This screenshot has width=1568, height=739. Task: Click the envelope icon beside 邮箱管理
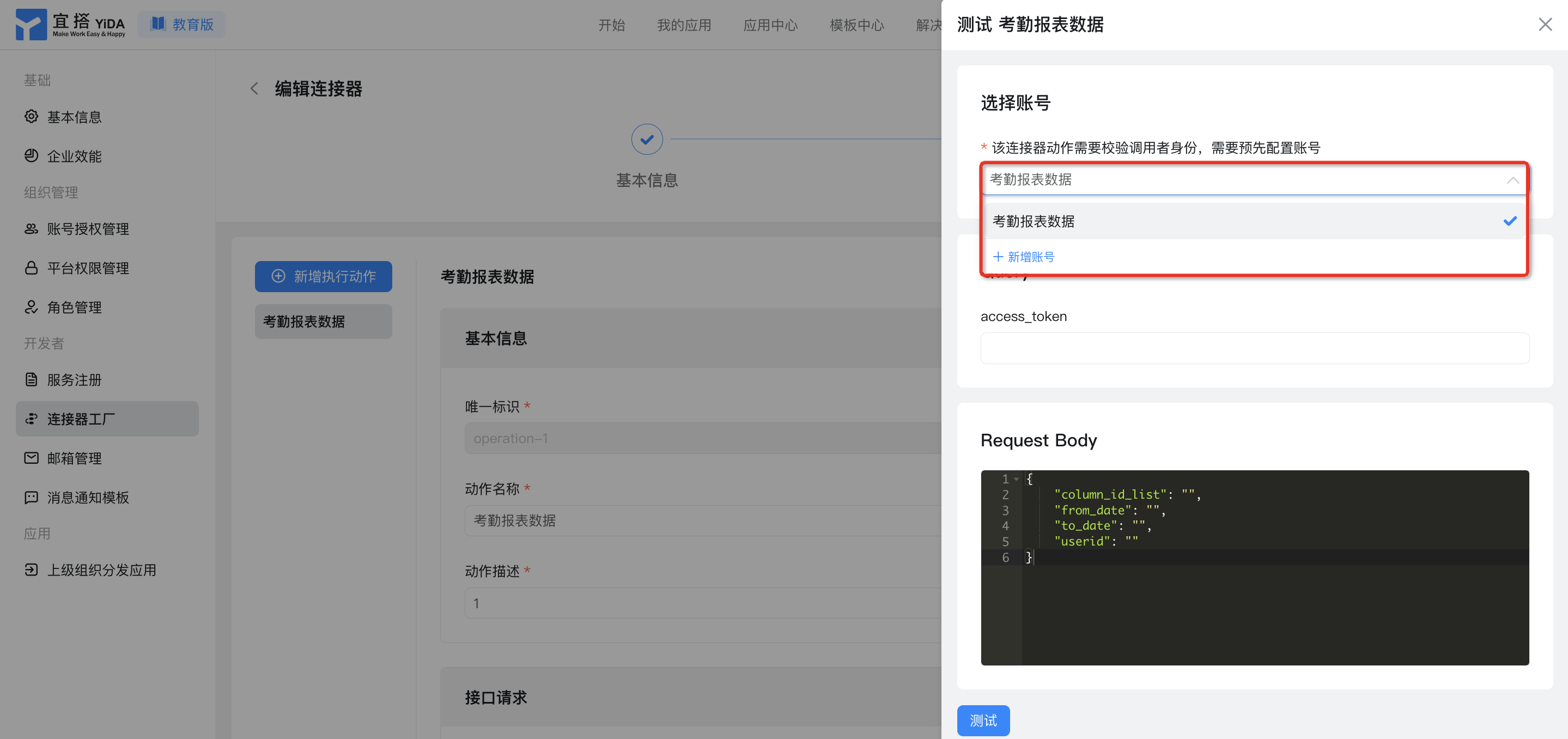tap(31, 458)
